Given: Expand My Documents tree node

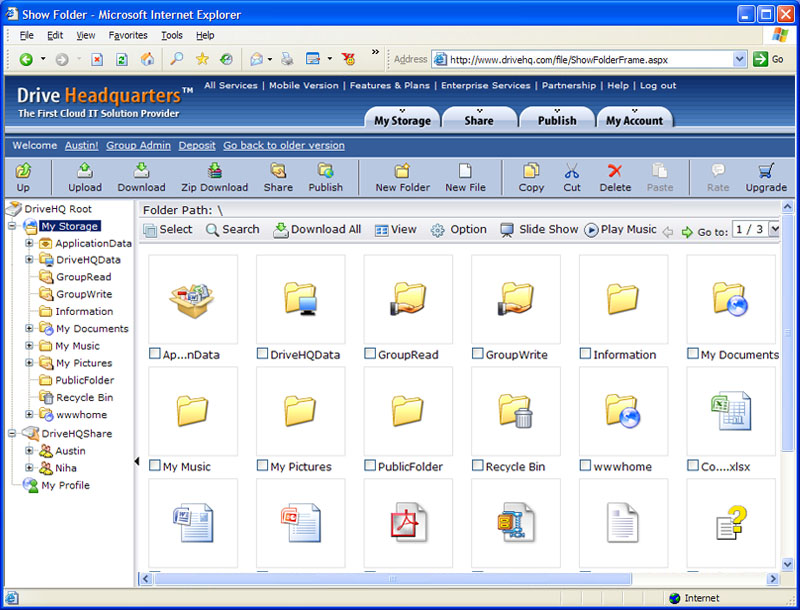Looking at the screenshot, I should pyautogui.click(x=29, y=328).
